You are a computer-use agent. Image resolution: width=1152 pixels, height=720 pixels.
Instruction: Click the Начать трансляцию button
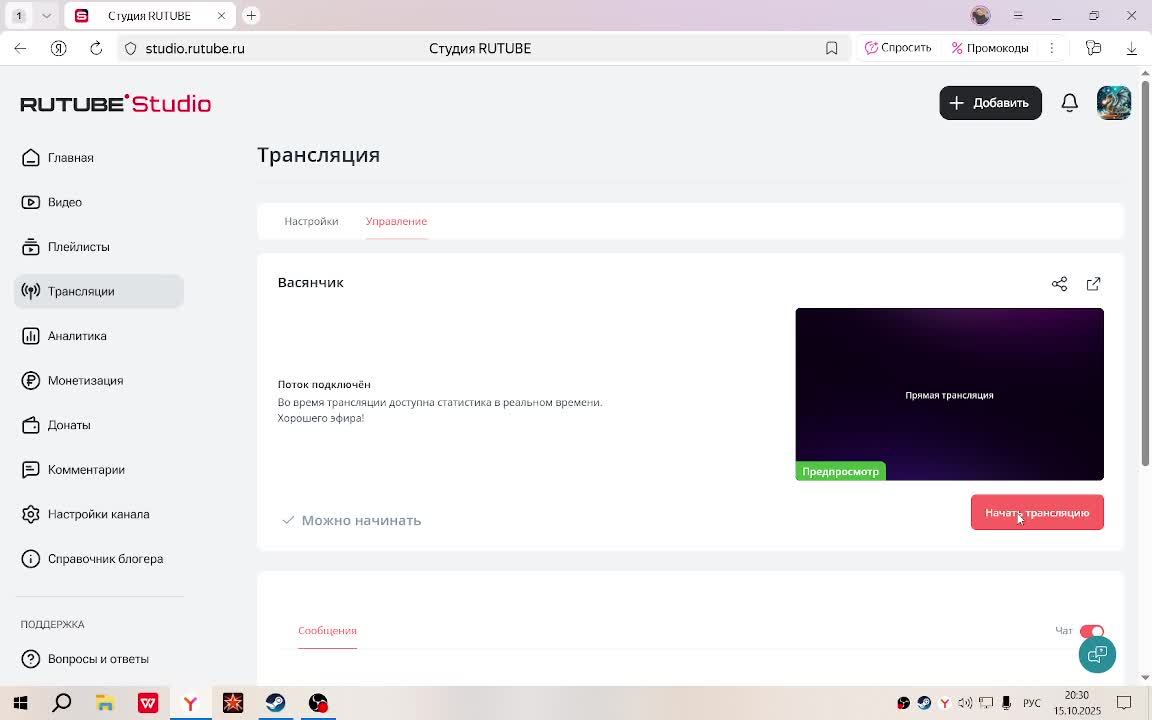pyautogui.click(x=1037, y=513)
